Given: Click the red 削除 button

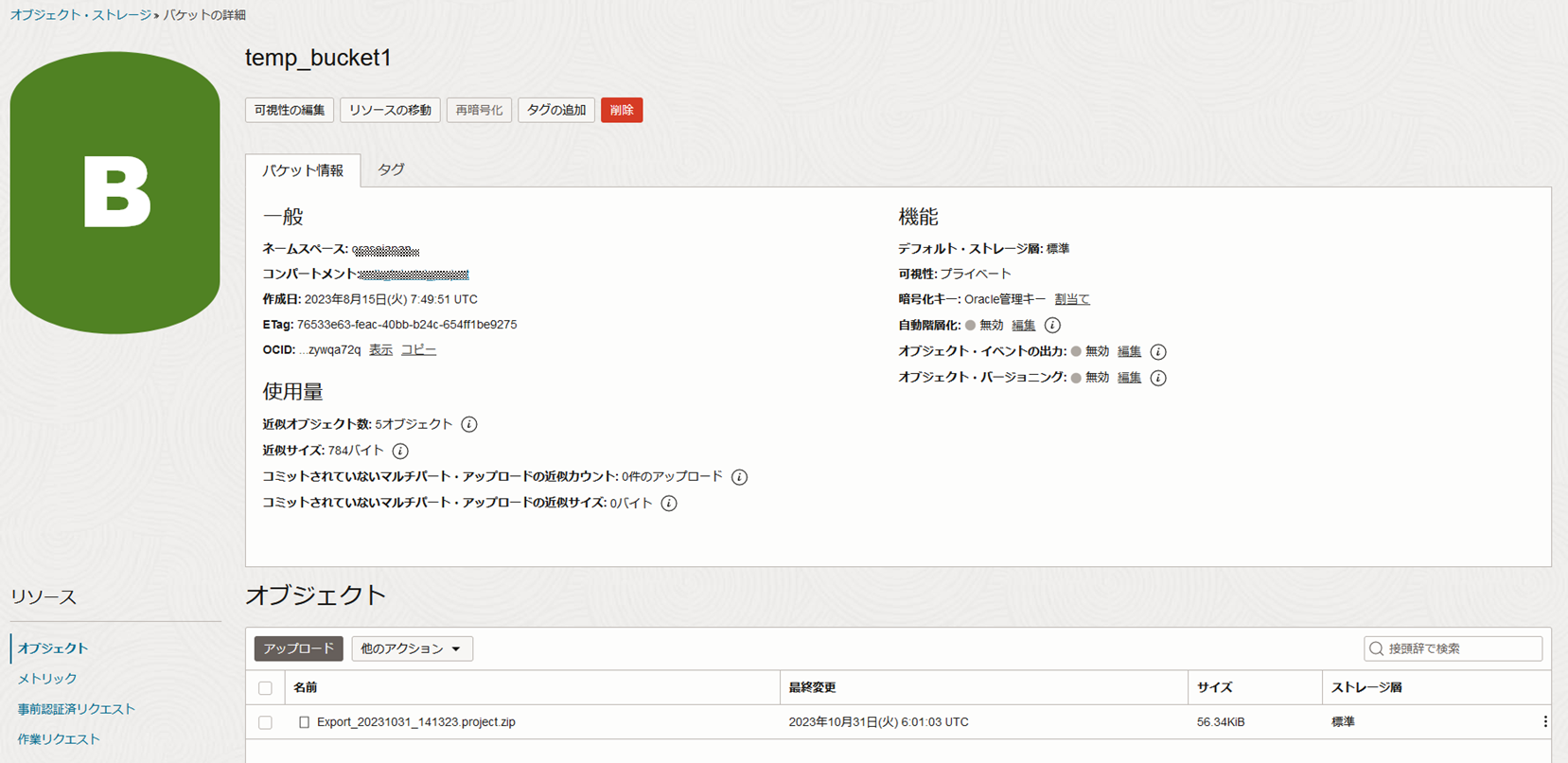Looking at the screenshot, I should click(x=622, y=110).
